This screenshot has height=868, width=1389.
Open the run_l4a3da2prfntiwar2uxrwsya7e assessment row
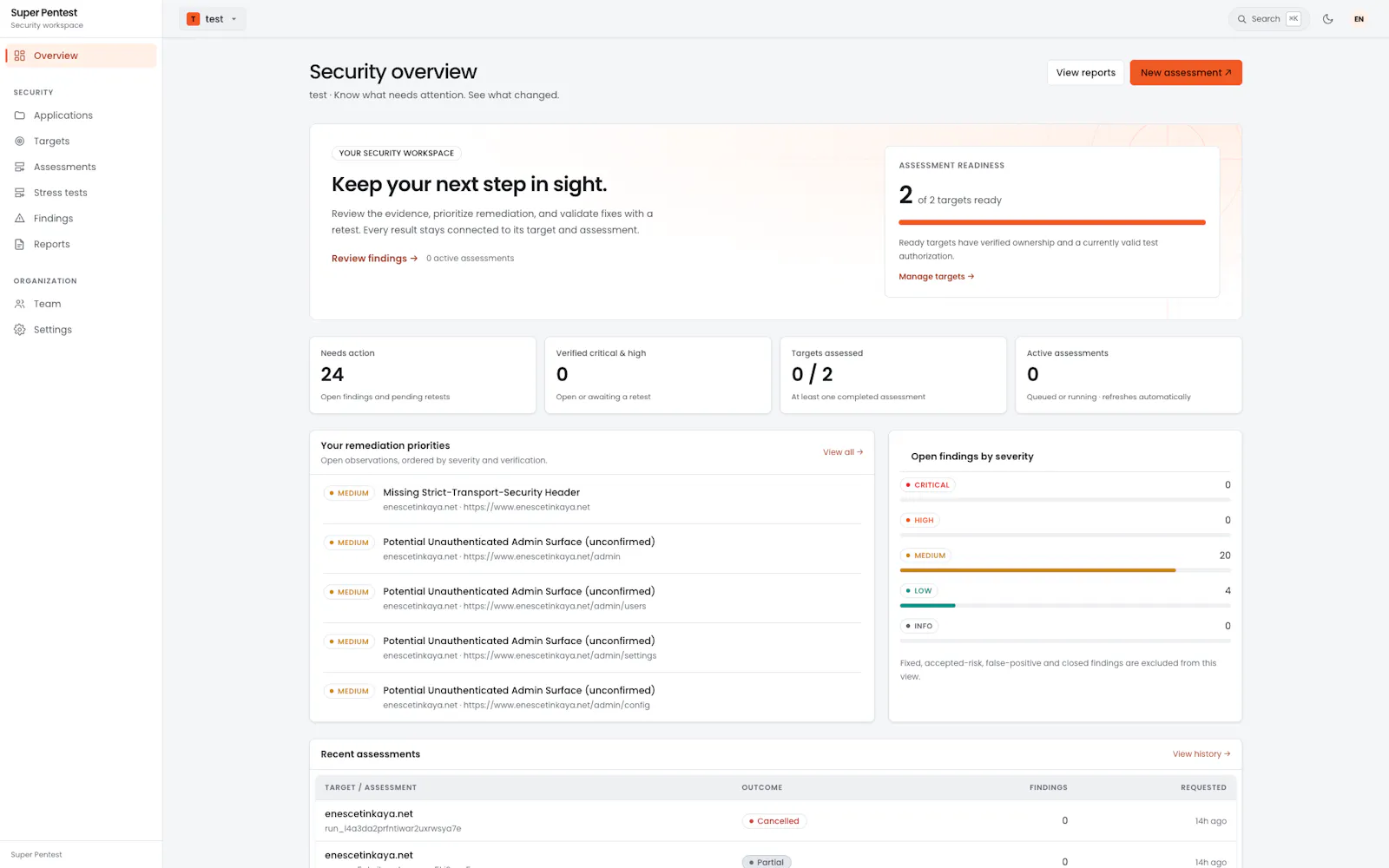click(775, 821)
